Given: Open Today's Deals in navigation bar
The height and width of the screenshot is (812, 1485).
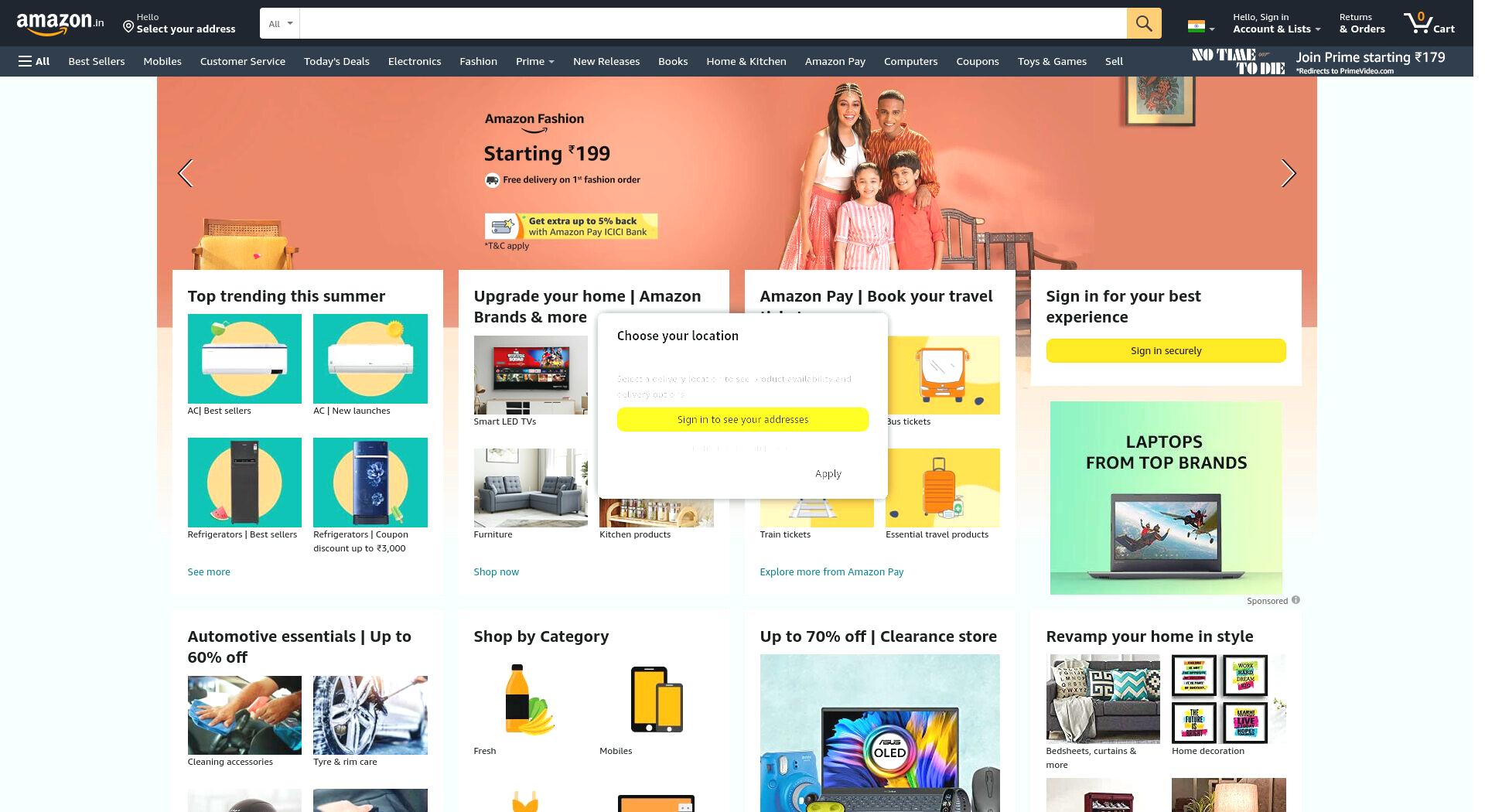Looking at the screenshot, I should tap(336, 61).
